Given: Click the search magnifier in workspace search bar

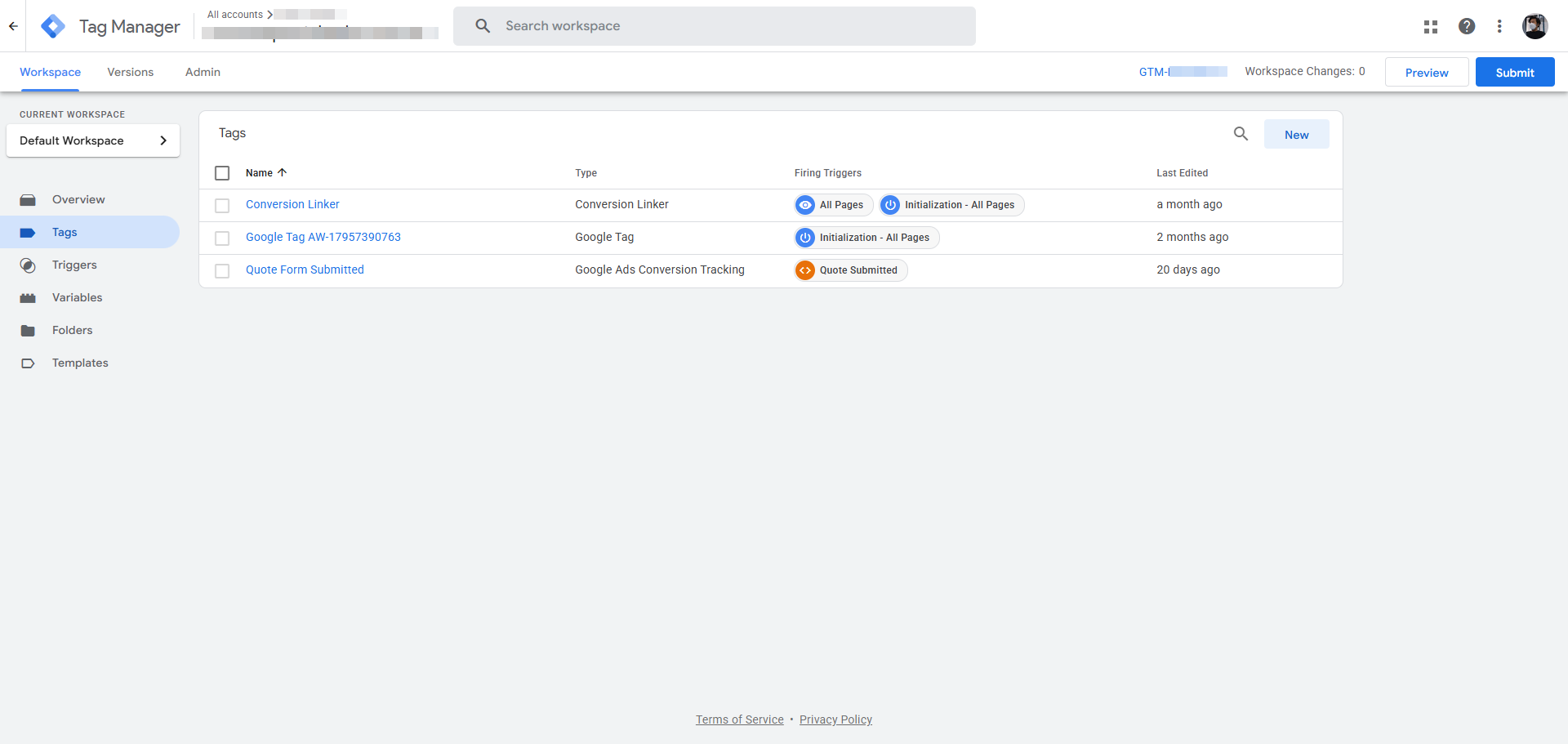Looking at the screenshot, I should pos(483,26).
